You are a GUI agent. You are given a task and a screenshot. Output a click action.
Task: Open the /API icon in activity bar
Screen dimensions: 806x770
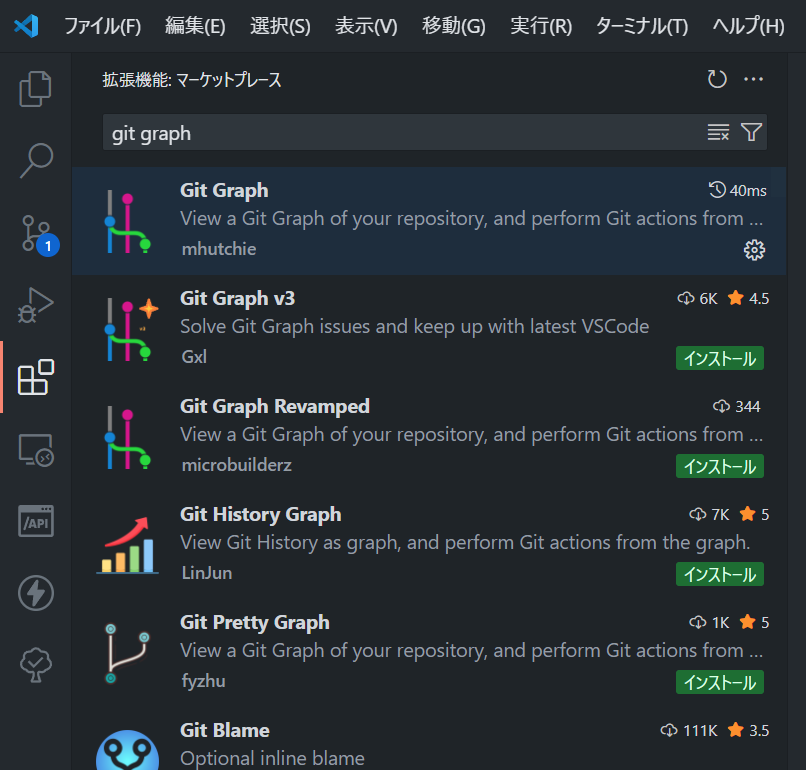pyautogui.click(x=35, y=521)
